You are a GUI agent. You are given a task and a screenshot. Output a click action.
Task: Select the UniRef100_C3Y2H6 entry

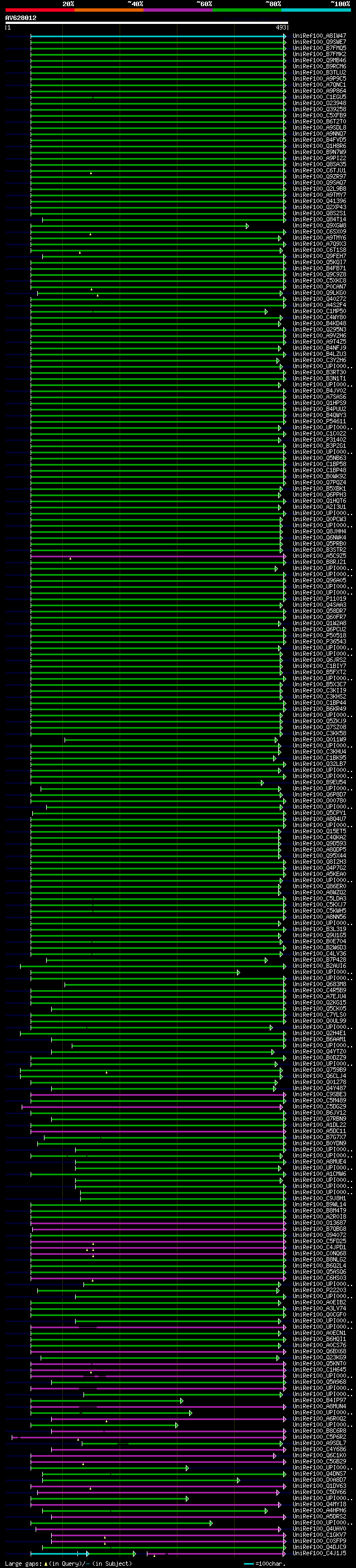(x=319, y=360)
